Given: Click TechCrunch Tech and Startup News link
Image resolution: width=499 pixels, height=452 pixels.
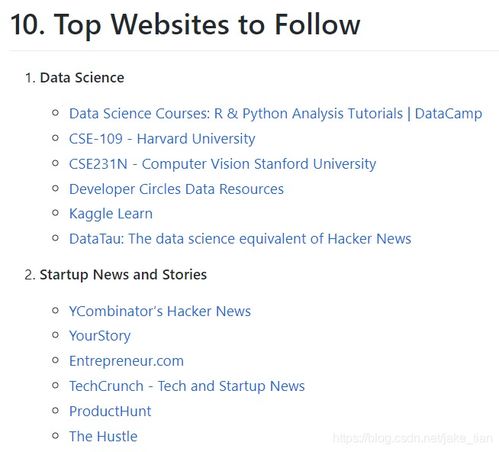Looking at the screenshot, I should point(187,386).
